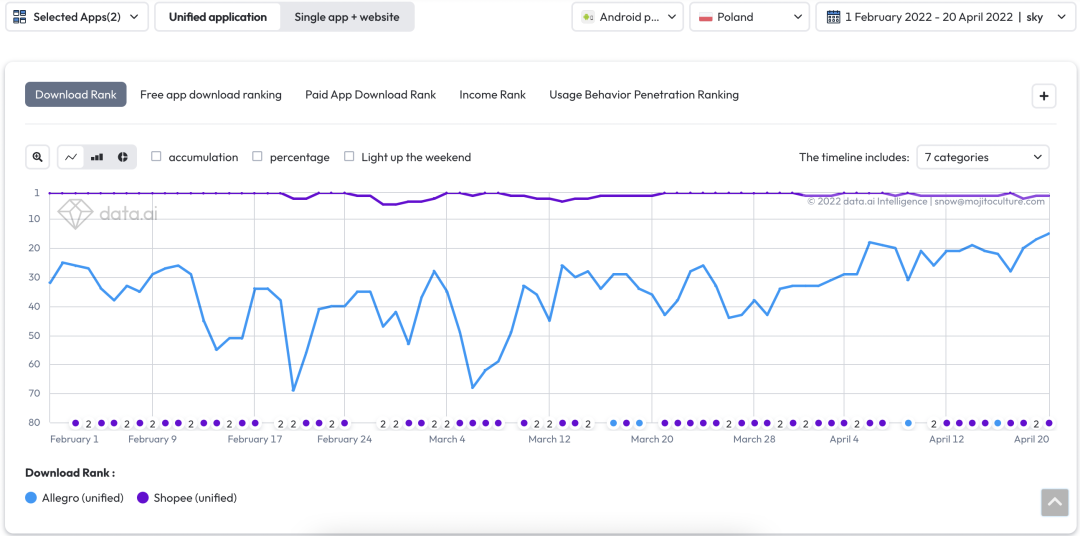Enable the accumulation checkbox

tap(156, 157)
